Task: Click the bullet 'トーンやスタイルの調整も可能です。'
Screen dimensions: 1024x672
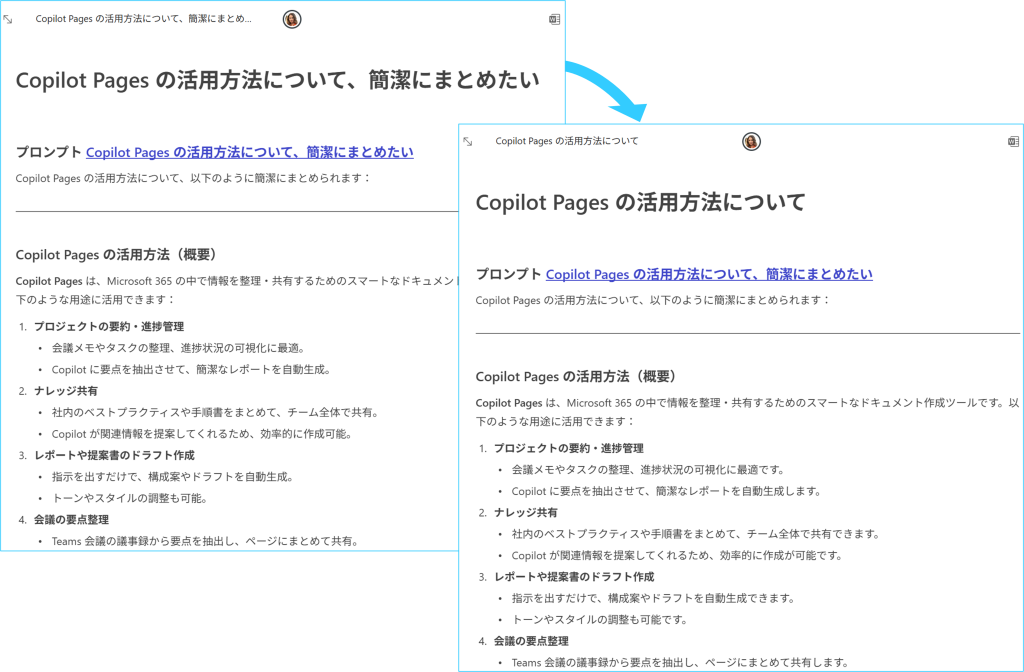Action: pos(600,620)
